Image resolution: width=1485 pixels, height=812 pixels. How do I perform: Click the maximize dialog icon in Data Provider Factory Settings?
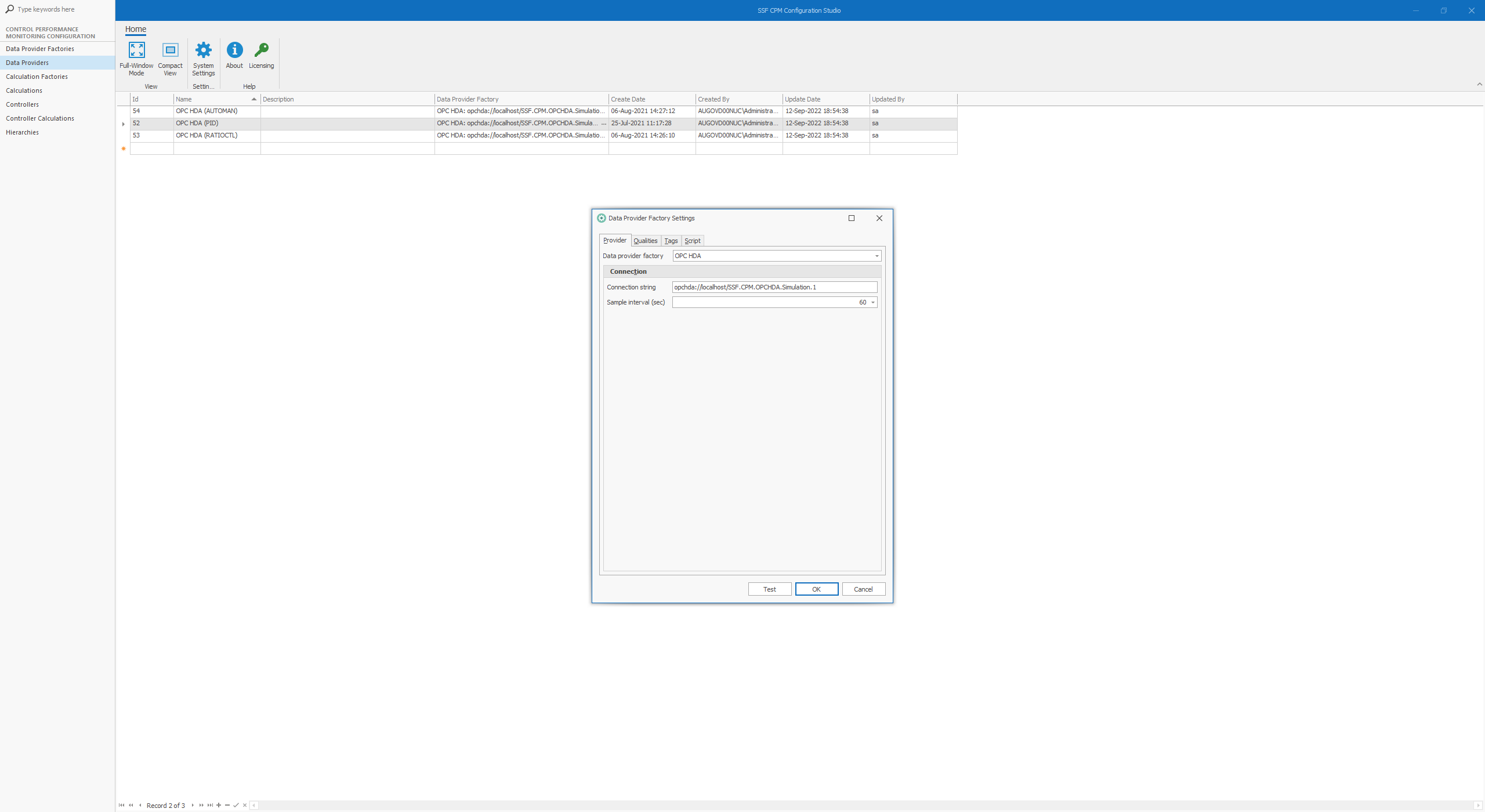tap(851, 218)
